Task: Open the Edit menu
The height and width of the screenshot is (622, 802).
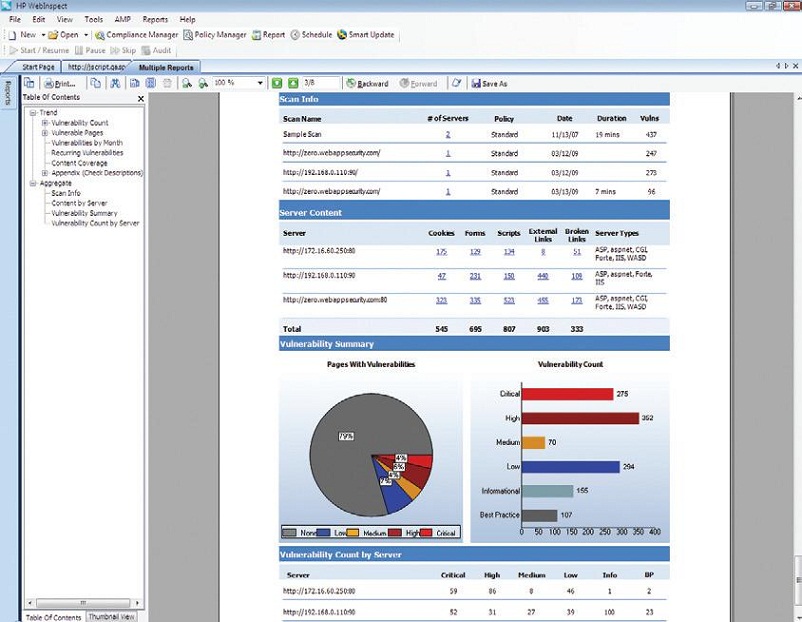Action: pyautogui.click(x=39, y=19)
